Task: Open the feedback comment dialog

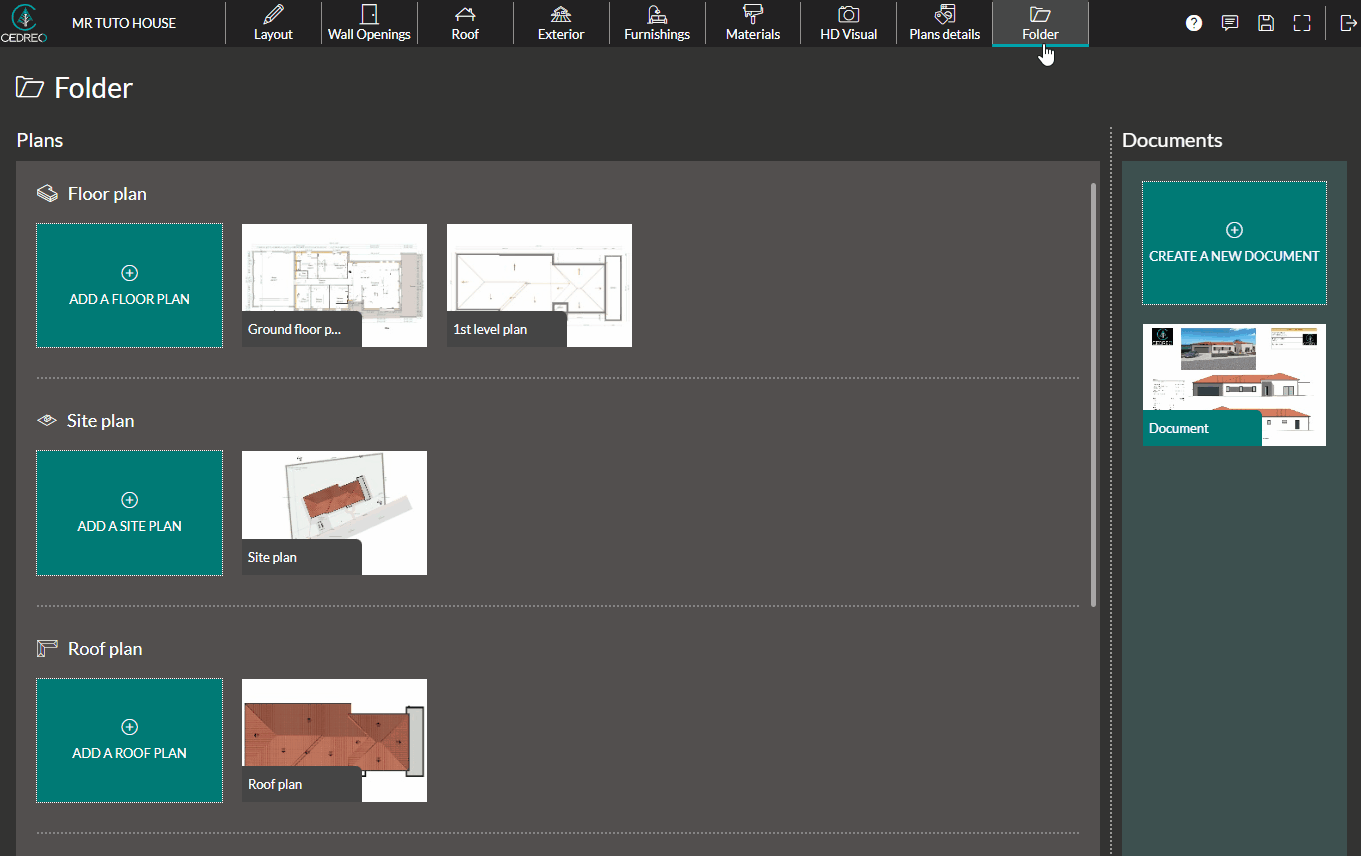Action: pyautogui.click(x=1230, y=22)
